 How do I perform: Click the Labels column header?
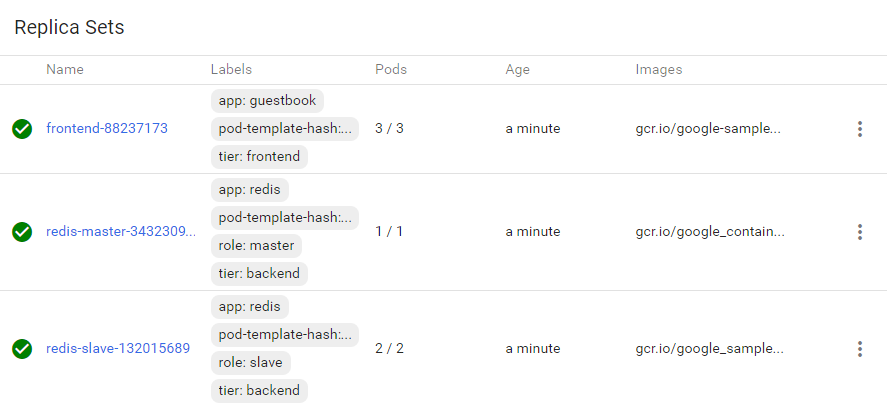[x=231, y=70]
